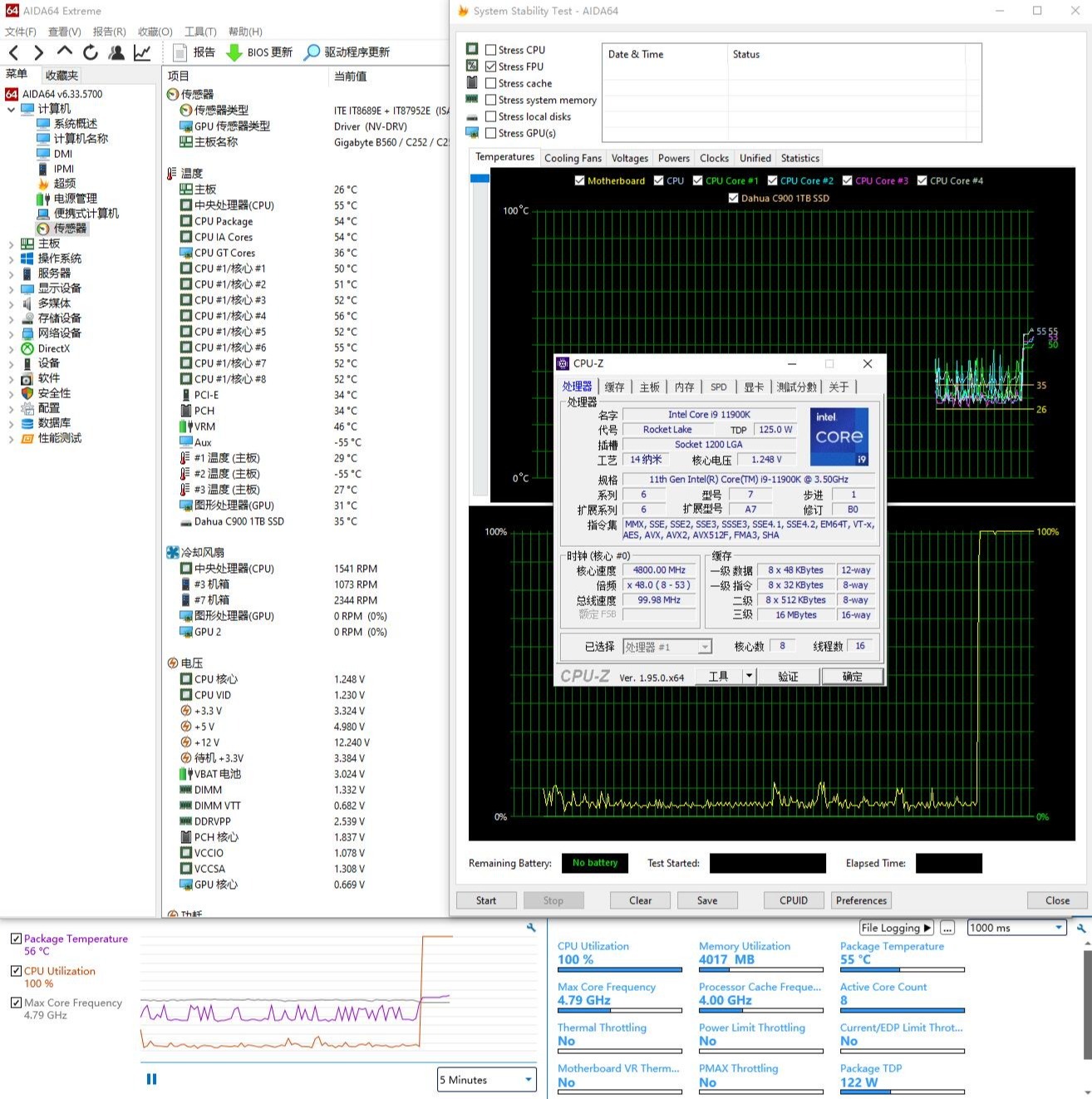Click the ellipsis button next to File Logging

coord(947,928)
